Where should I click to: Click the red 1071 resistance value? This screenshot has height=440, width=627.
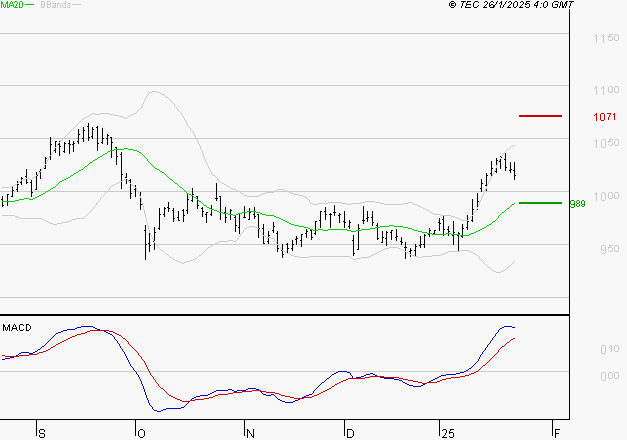[x=605, y=117]
